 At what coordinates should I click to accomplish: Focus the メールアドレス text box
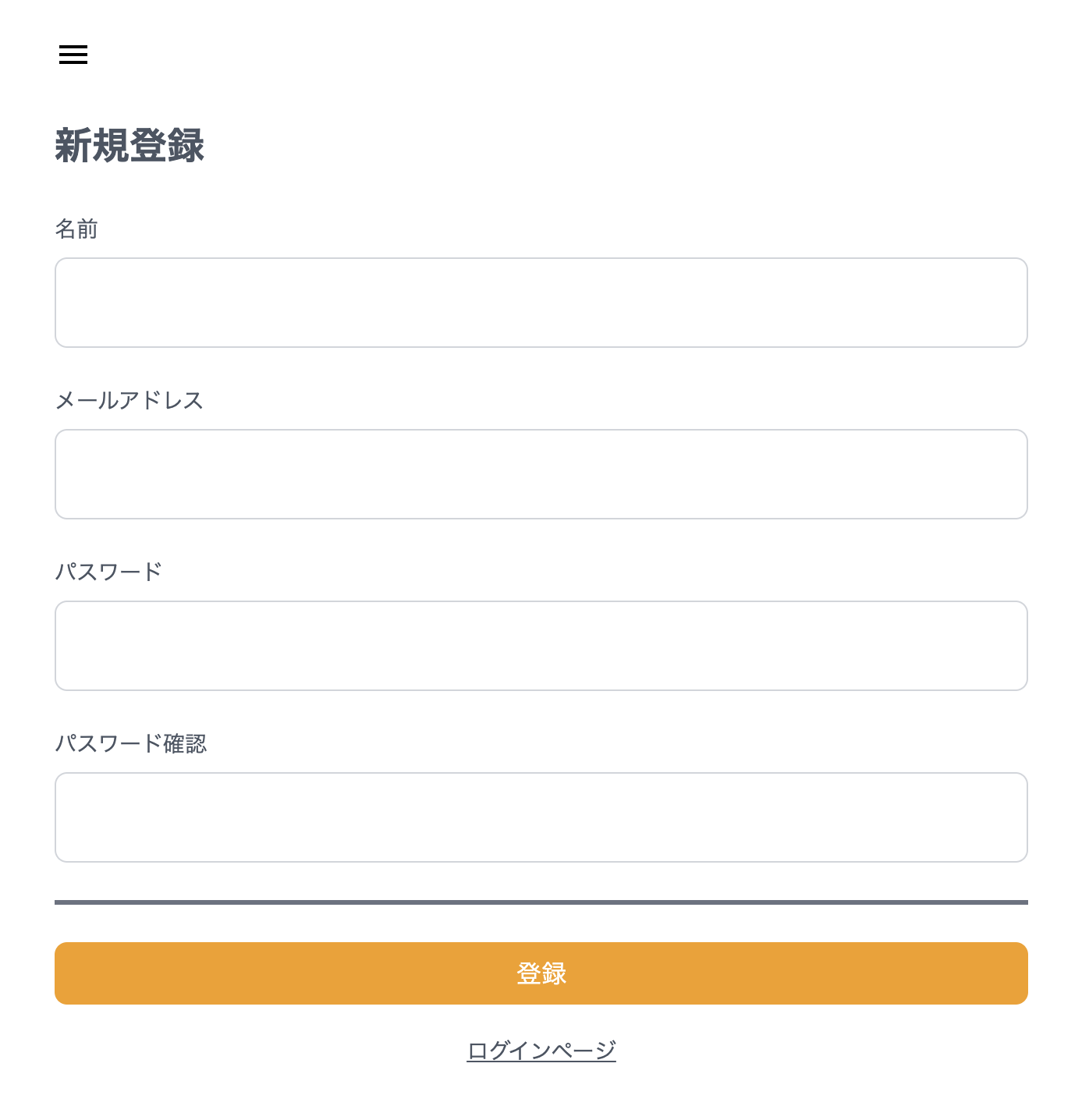[541, 474]
